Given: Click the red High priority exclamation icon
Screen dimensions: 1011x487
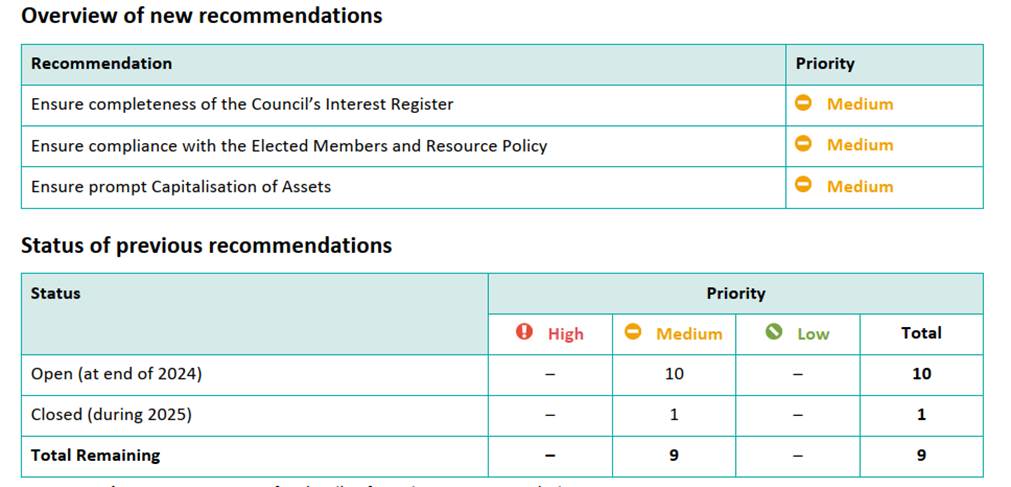Looking at the screenshot, I should tap(524, 332).
